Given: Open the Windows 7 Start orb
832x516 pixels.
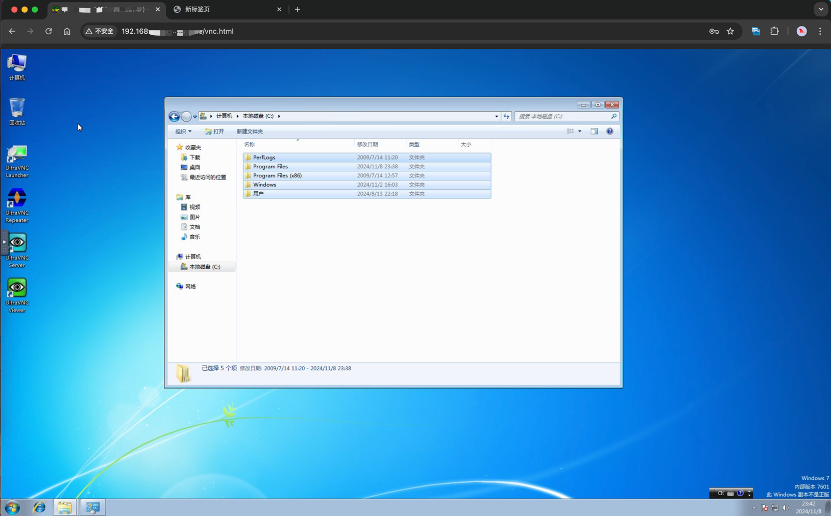Looking at the screenshot, I should [x=12, y=508].
